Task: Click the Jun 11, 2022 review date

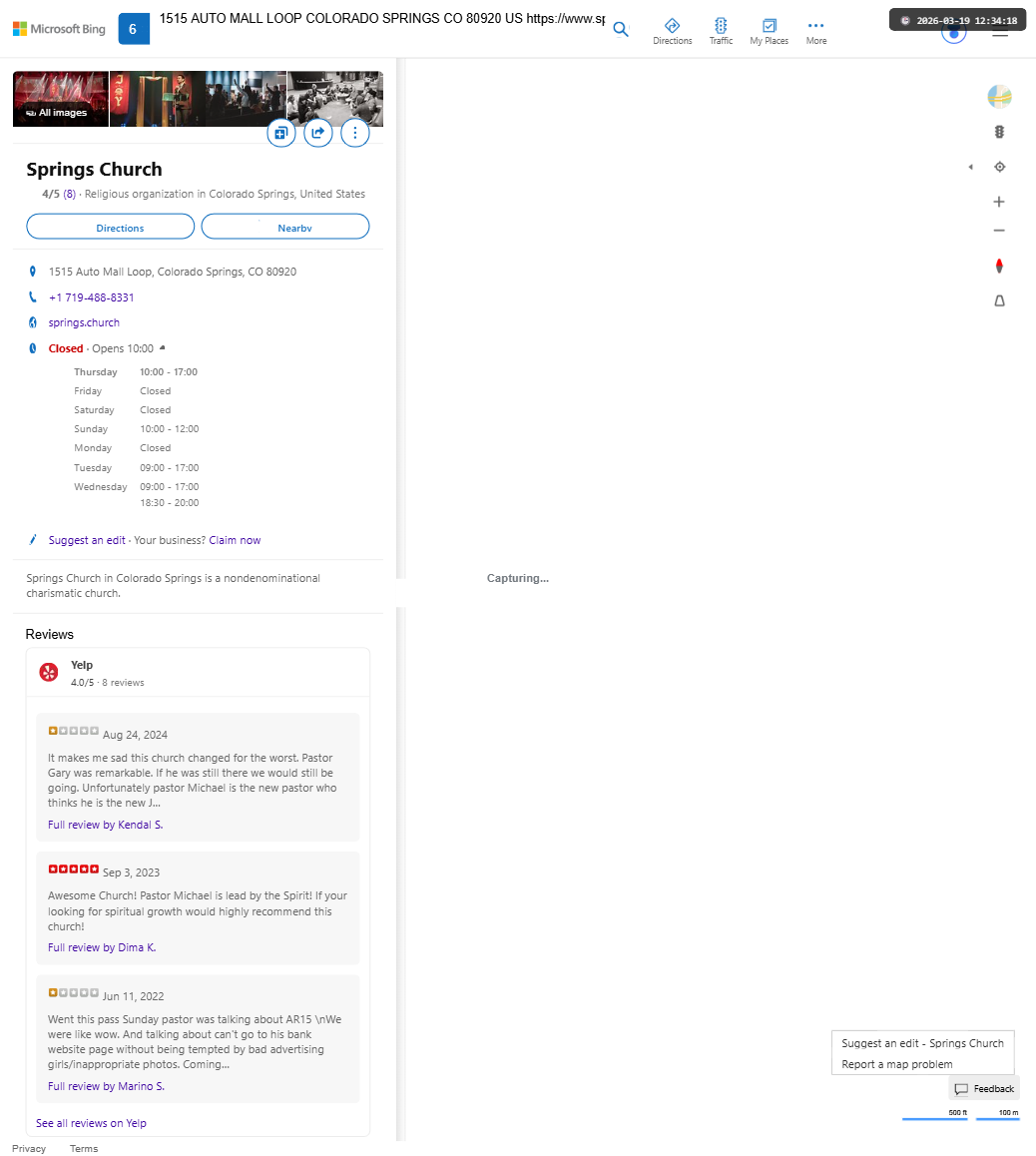Action: (x=134, y=996)
